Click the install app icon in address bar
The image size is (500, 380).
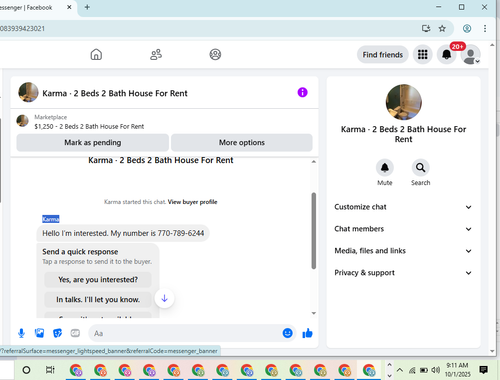point(426,29)
